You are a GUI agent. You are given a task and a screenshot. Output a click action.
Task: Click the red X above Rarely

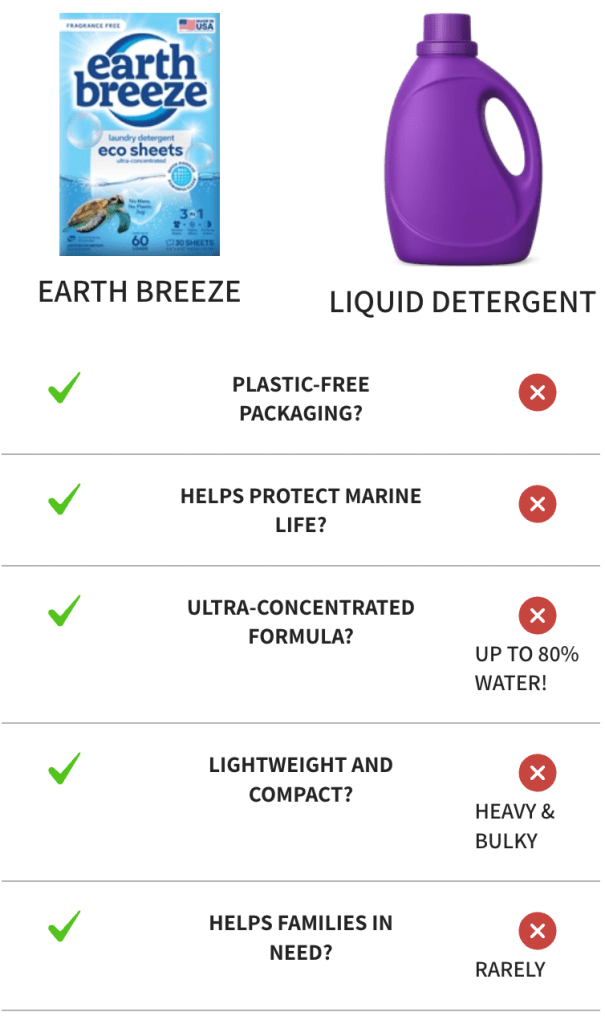point(537,931)
